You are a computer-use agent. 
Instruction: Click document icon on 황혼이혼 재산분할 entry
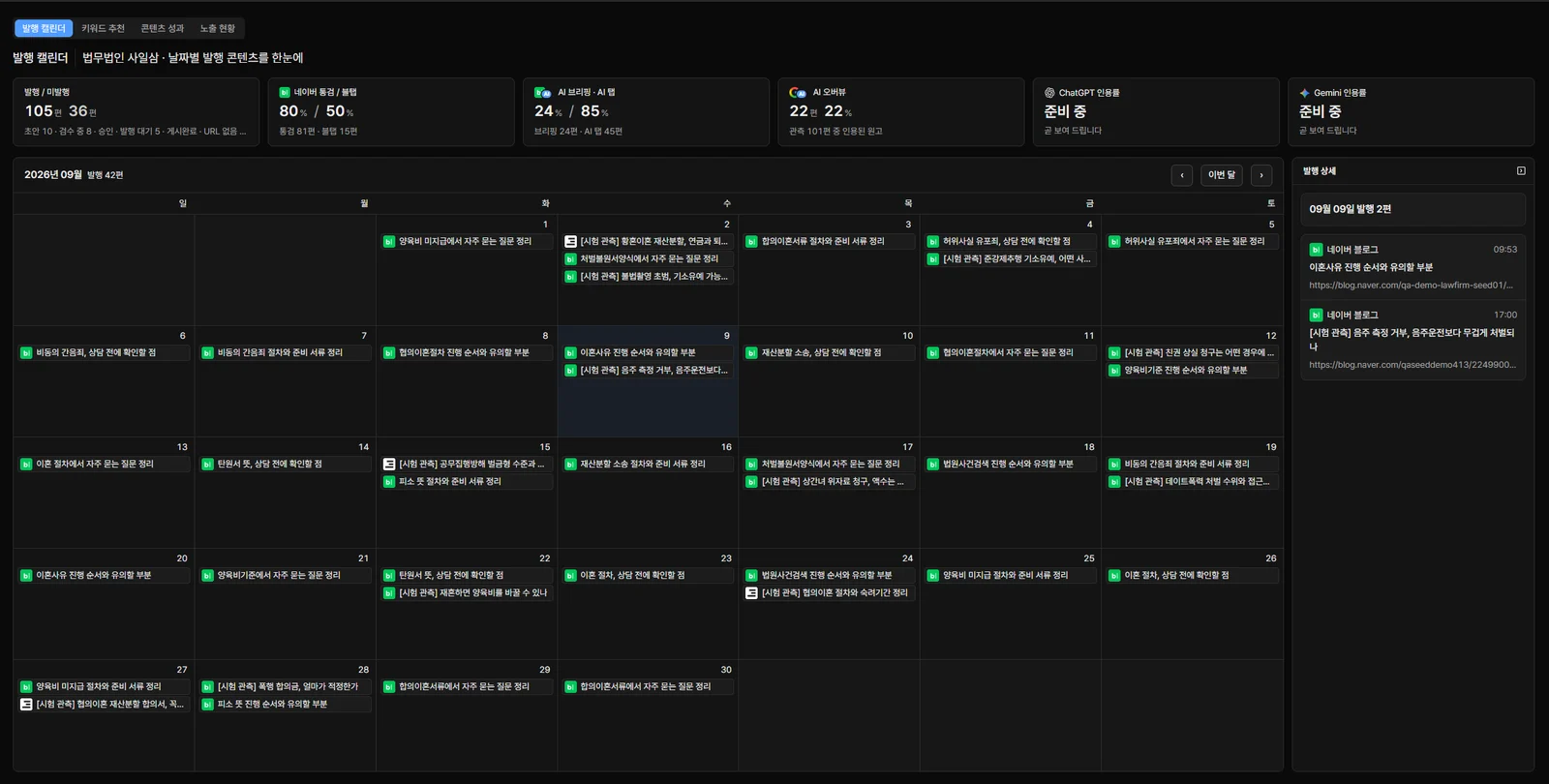[570, 241]
